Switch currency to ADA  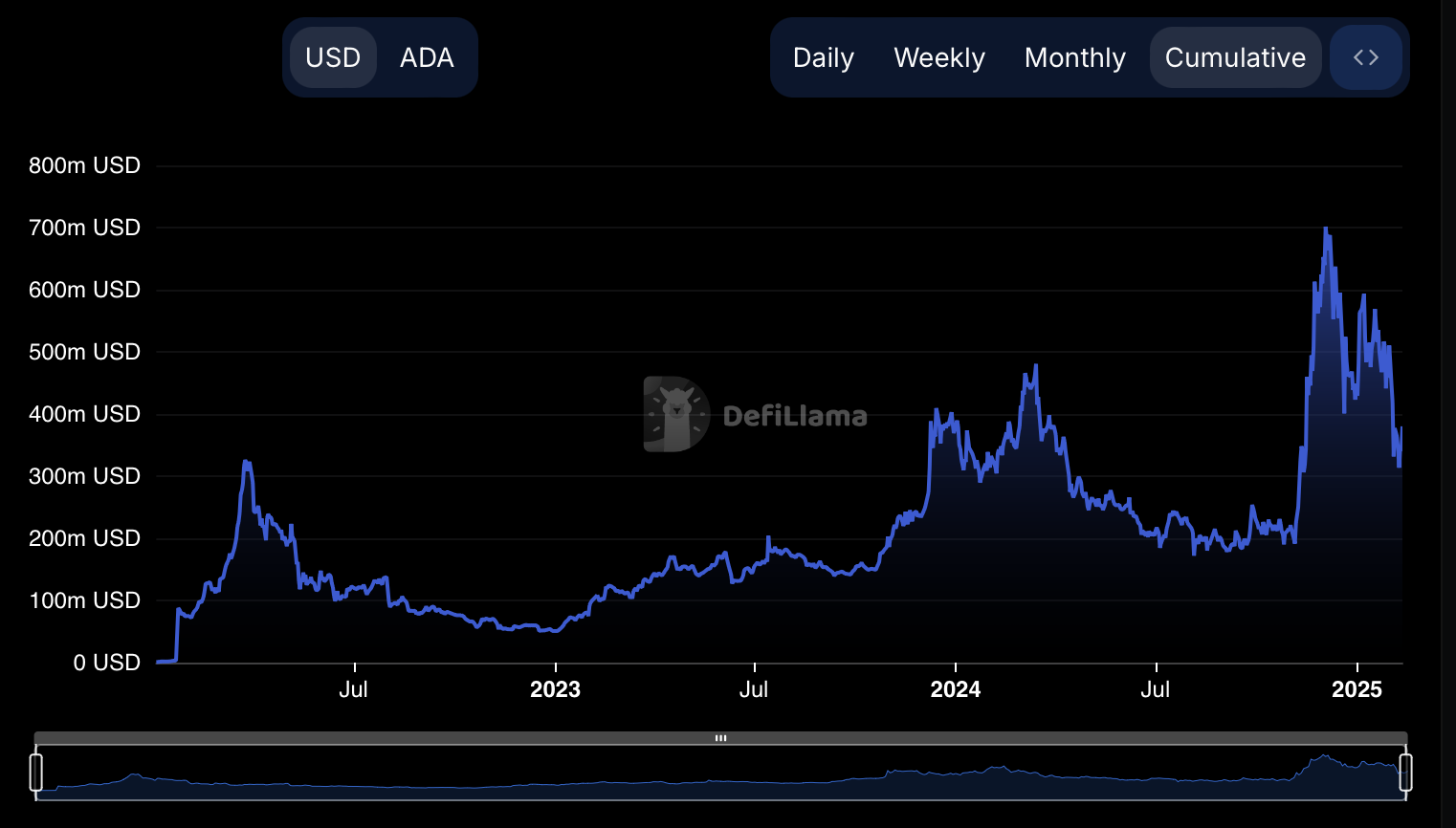click(427, 57)
